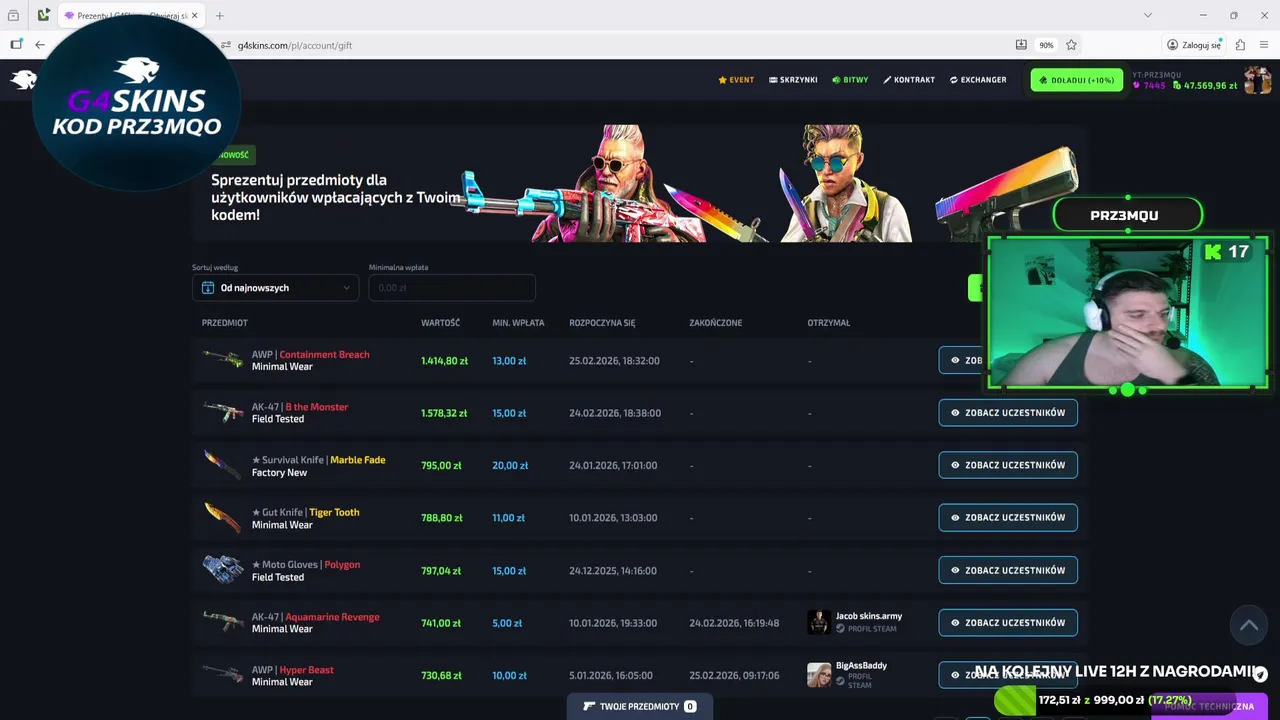Screen dimensions: 1280x720
Task: Expand the 'Od najnowszych' sort dropdown
Action: click(275, 288)
